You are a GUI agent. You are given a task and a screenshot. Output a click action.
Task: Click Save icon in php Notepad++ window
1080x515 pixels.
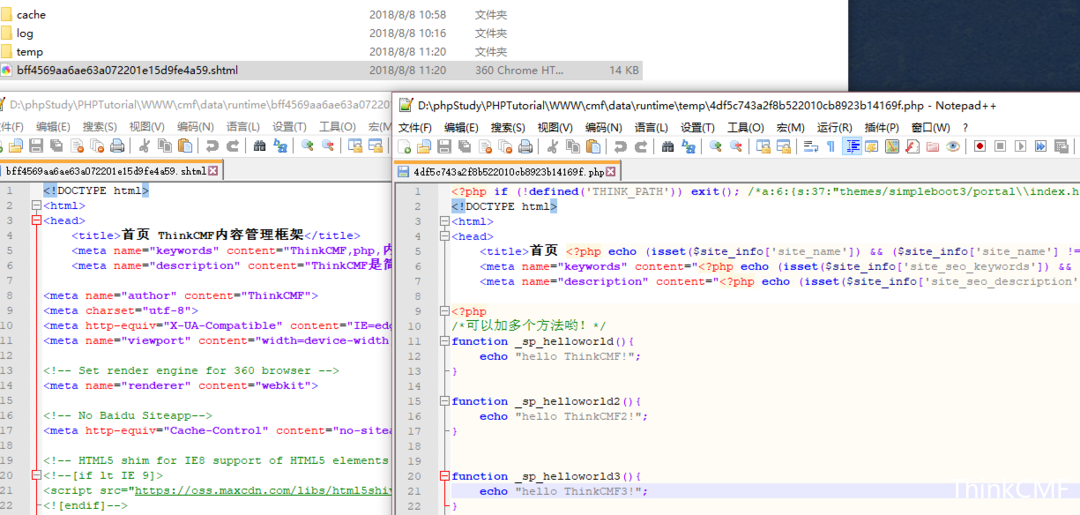444,146
